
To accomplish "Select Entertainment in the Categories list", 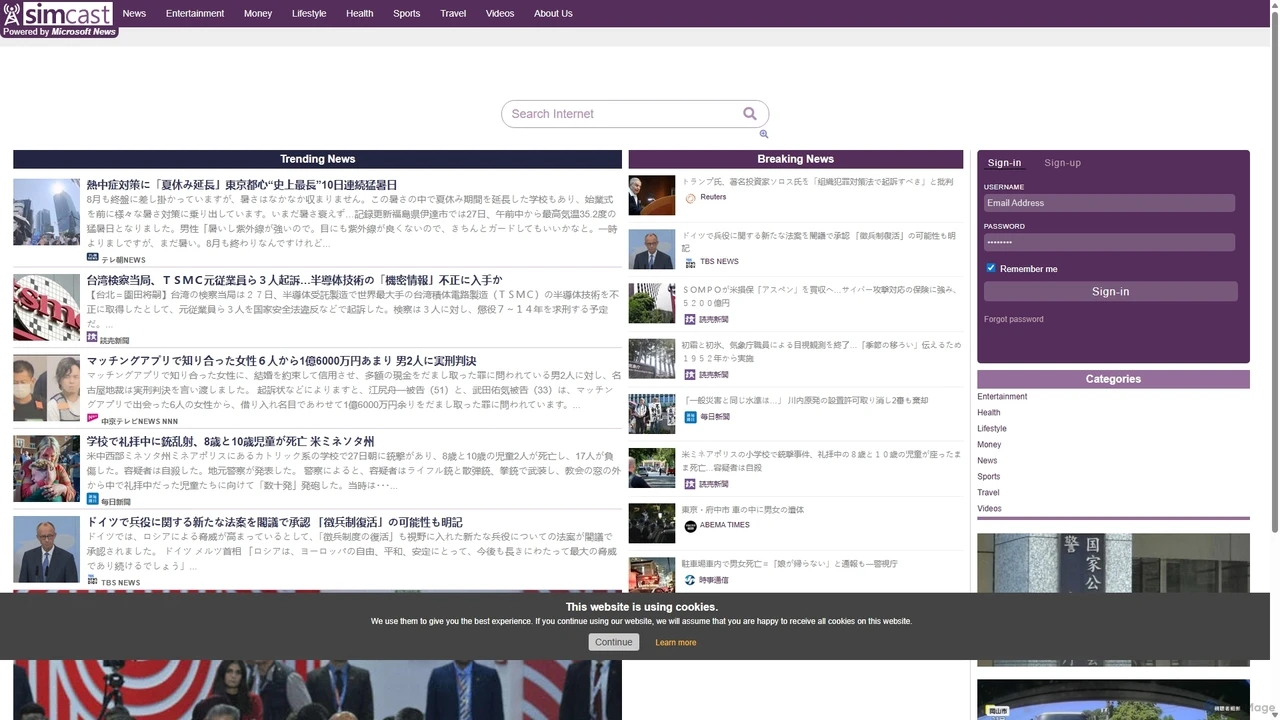I will (x=1002, y=397).
